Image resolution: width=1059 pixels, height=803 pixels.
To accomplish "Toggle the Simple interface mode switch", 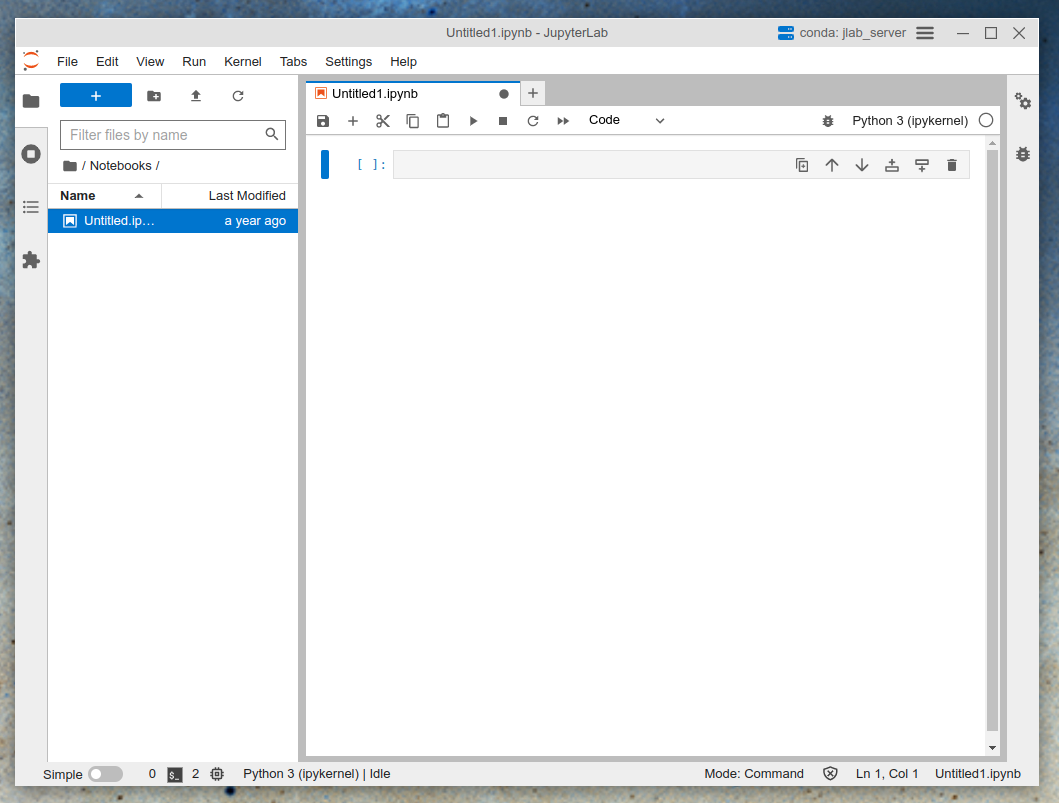I will 105,774.
